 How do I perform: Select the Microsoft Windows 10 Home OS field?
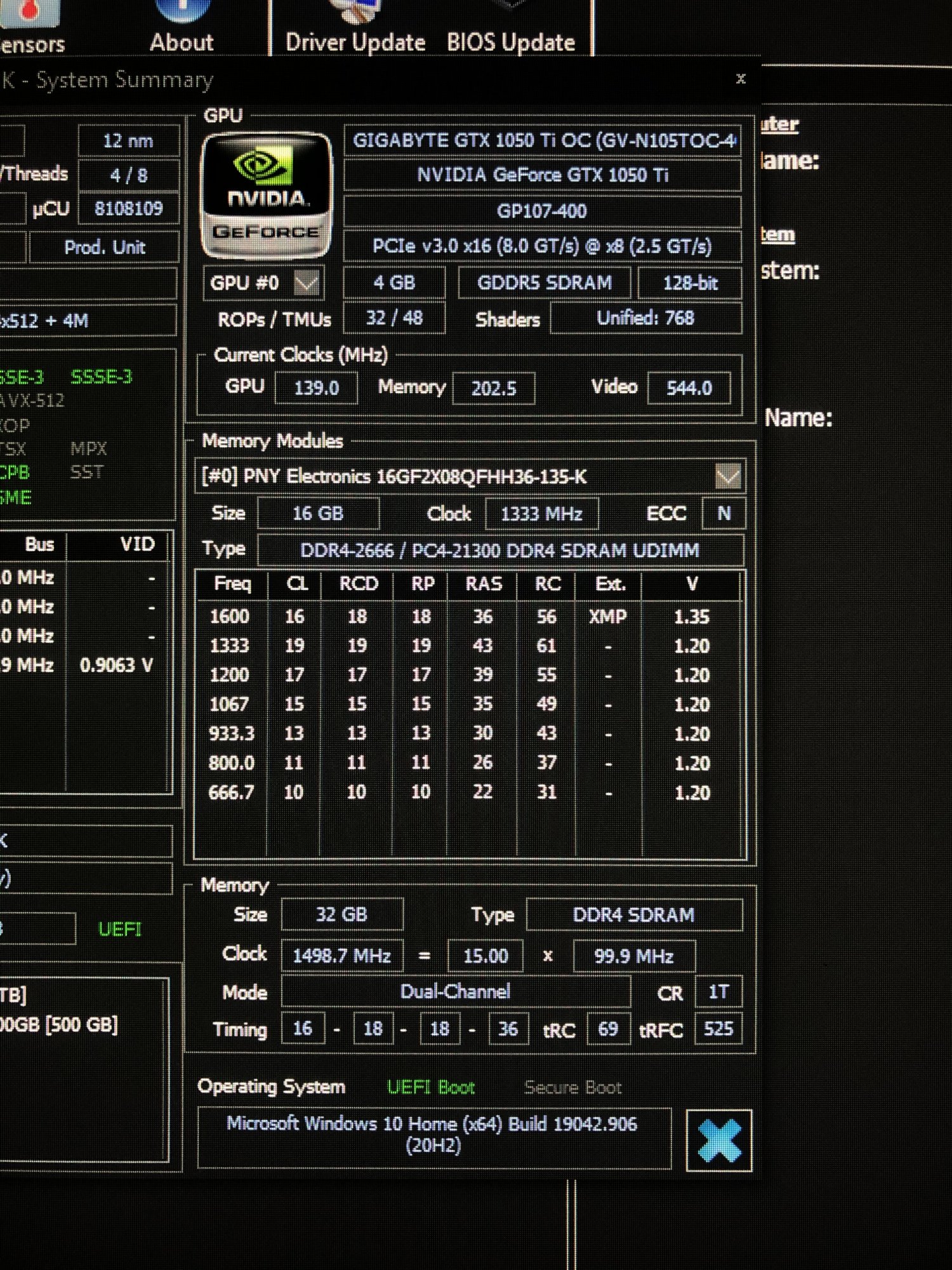434,1138
